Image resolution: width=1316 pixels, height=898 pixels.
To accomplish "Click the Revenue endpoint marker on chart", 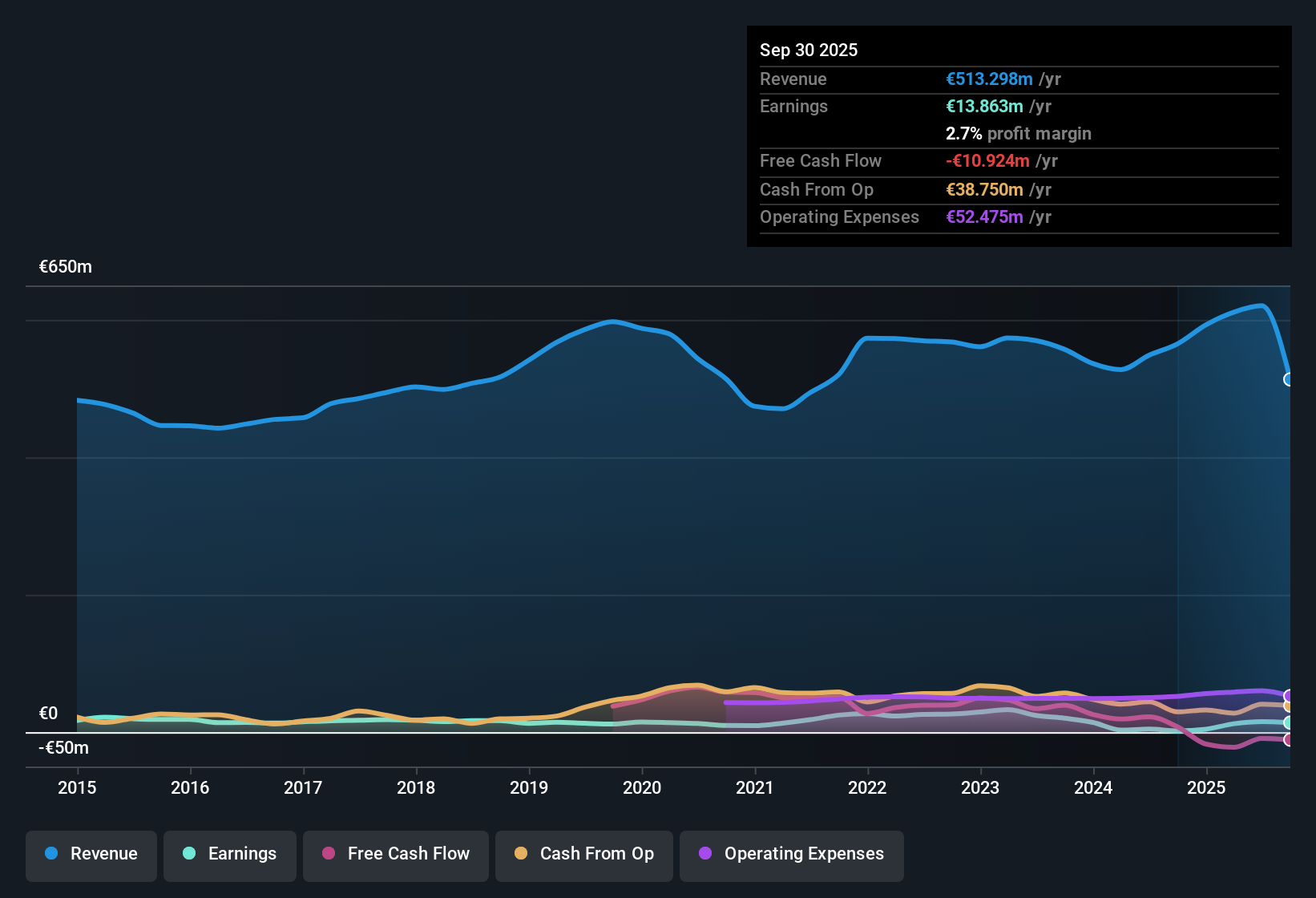I will coord(1289,379).
